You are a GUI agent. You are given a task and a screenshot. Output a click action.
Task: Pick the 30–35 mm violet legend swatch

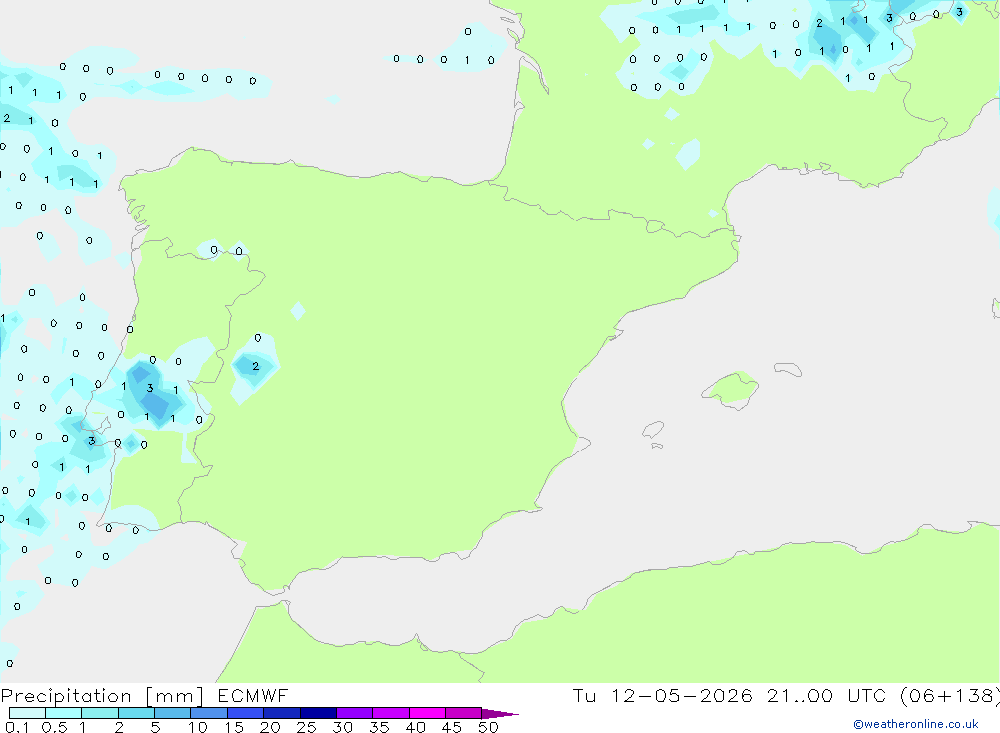pyautogui.click(x=355, y=713)
